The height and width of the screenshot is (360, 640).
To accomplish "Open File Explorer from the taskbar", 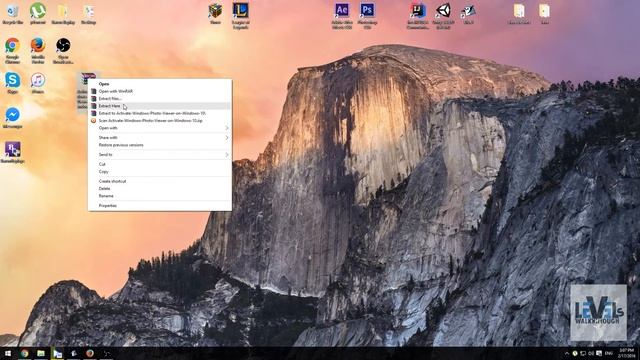I will [41, 353].
